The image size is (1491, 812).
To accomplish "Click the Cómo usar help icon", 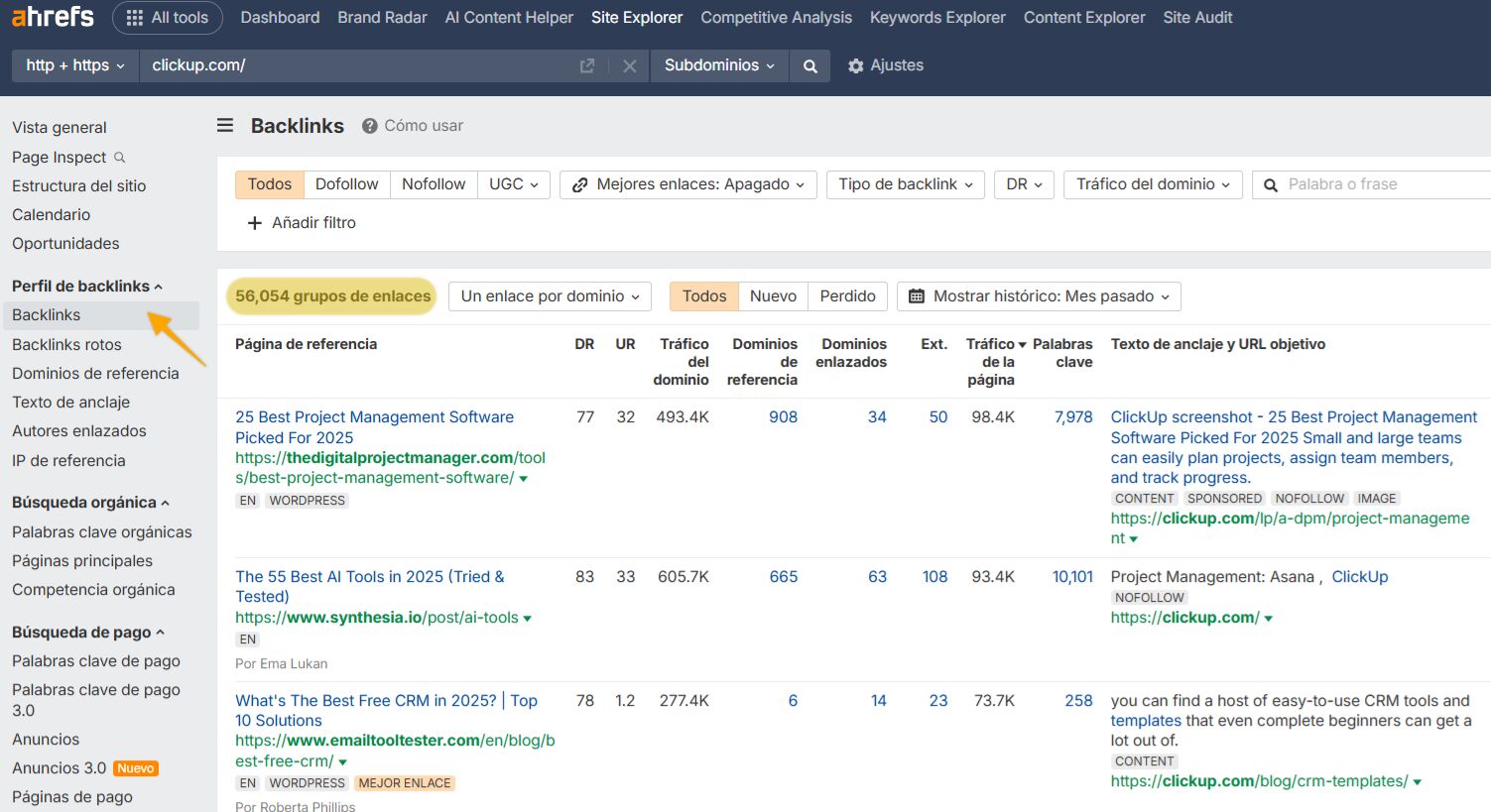I will [369, 125].
